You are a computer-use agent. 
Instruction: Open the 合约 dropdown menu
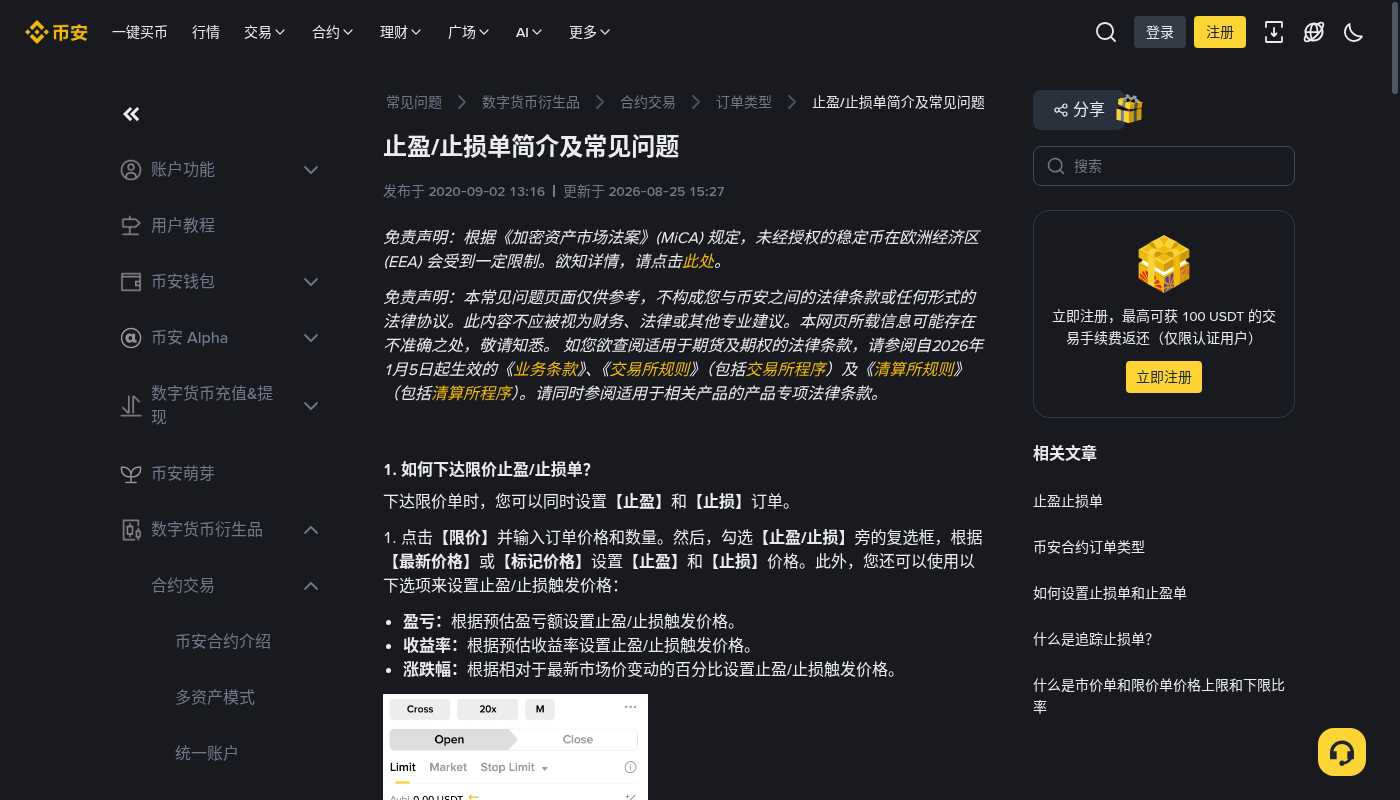coord(333,32)
